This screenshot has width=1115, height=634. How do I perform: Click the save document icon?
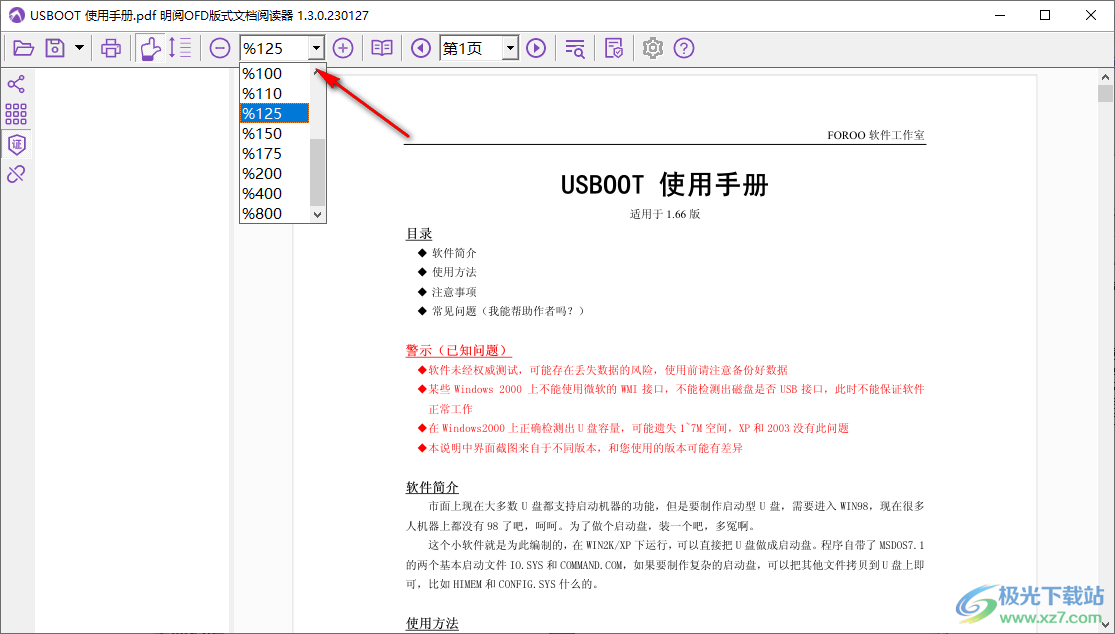[55, 48]
